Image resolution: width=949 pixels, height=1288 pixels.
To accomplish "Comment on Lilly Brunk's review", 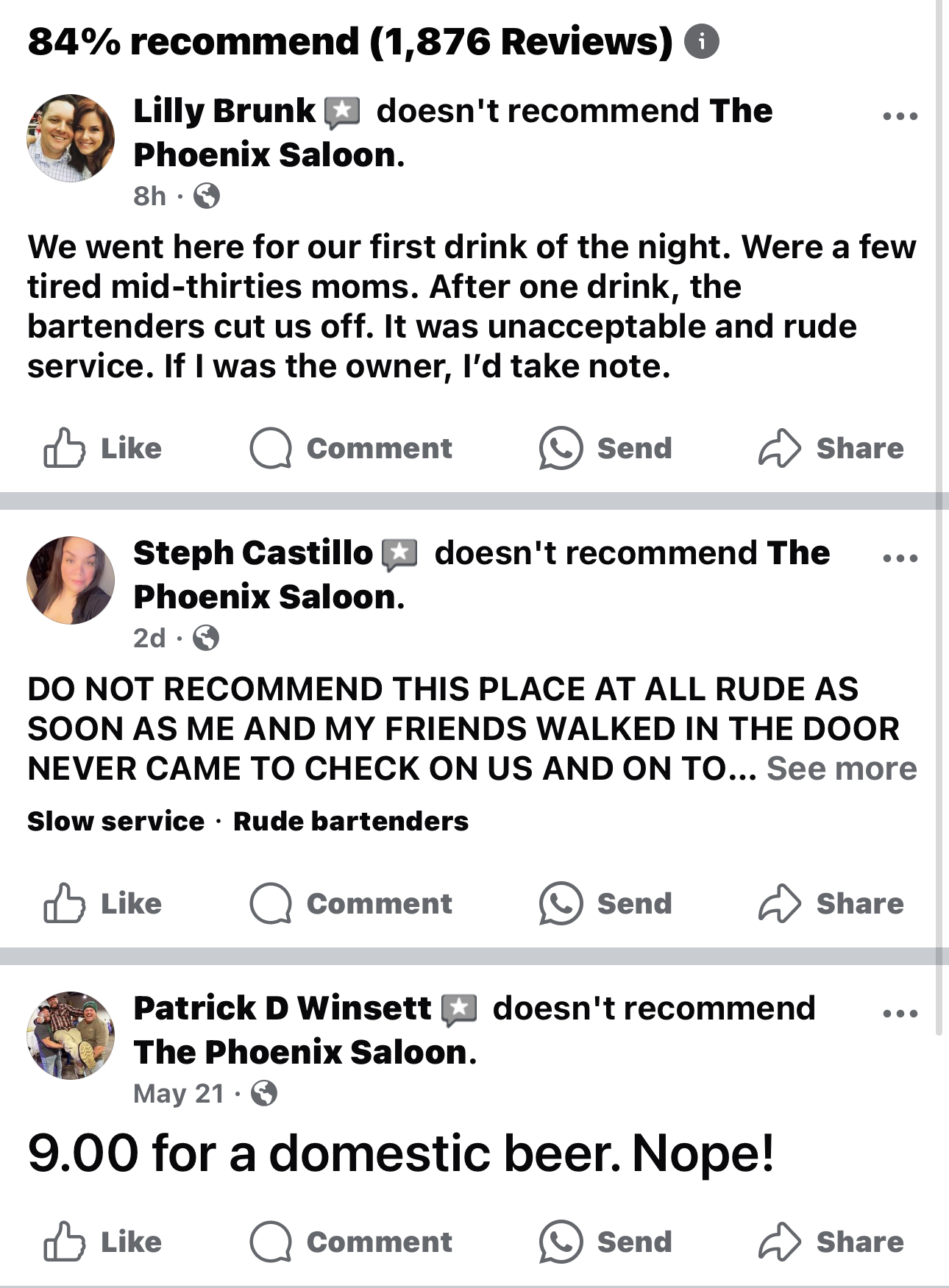I will (x=351, y=448).
